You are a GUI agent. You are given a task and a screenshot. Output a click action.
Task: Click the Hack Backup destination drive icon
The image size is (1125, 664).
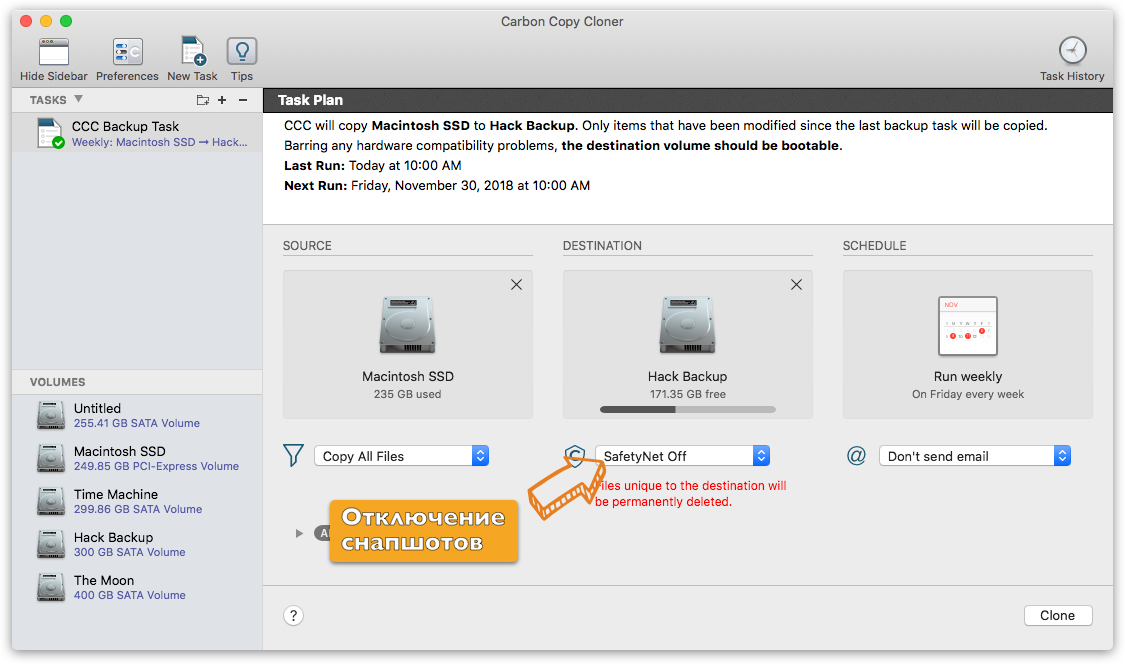pyautogui.click(x=687, y=324)
